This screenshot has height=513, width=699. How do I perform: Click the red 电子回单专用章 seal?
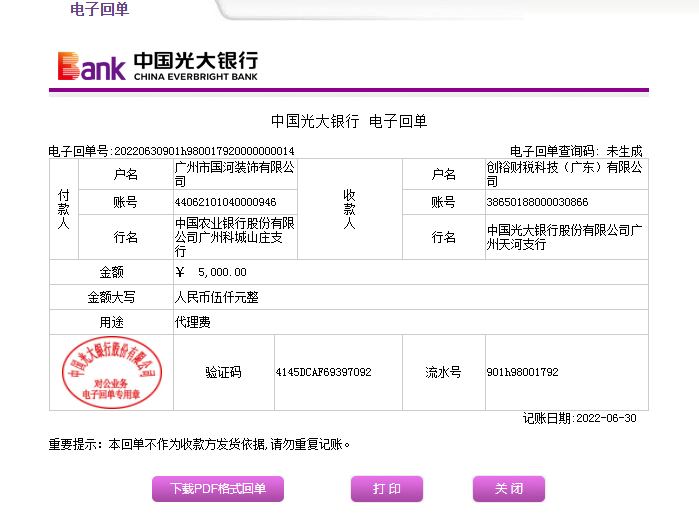(111, 372)
